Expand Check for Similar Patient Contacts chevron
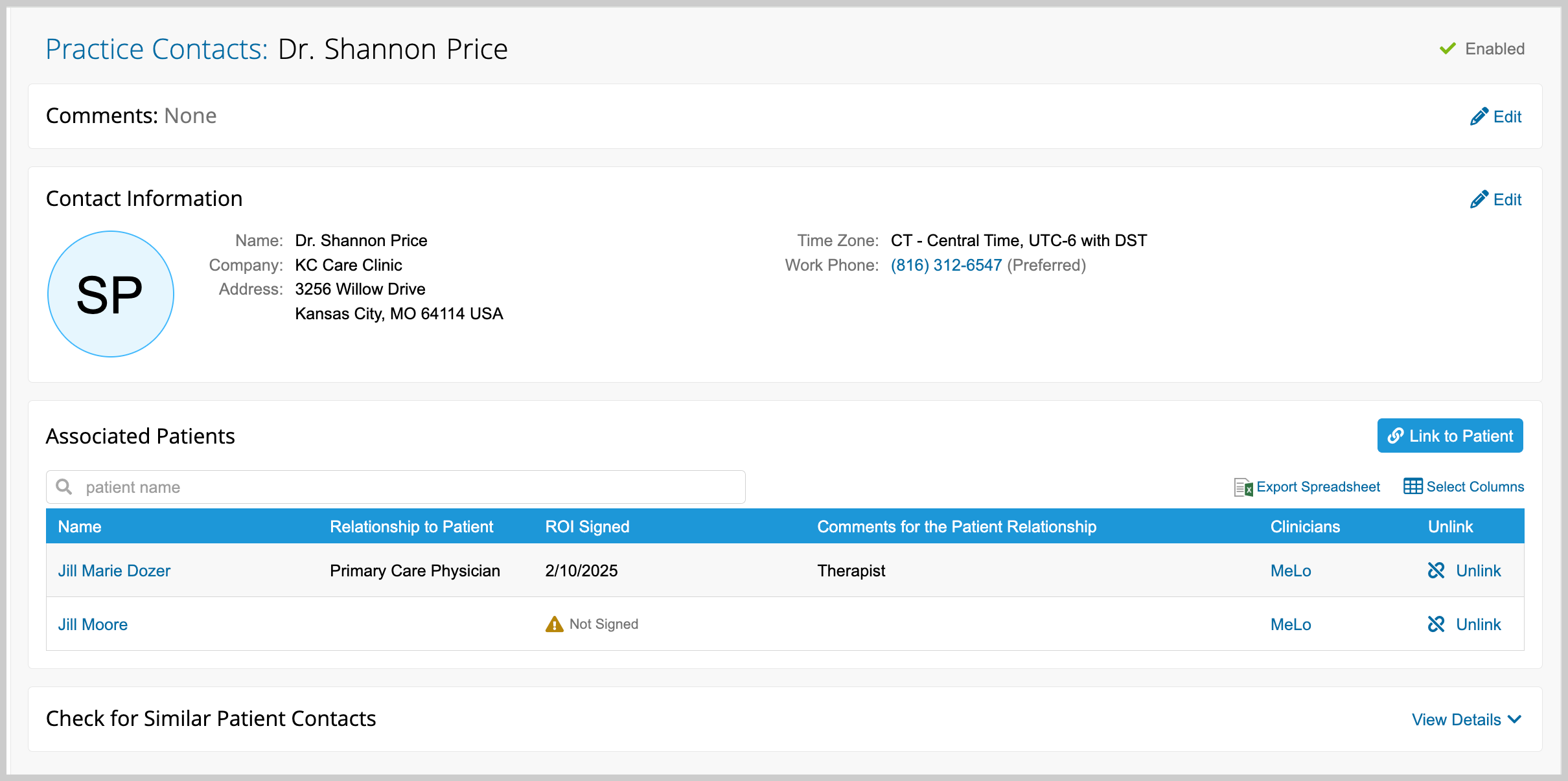Screen dimensions: 1568x781 [1515, 719]
